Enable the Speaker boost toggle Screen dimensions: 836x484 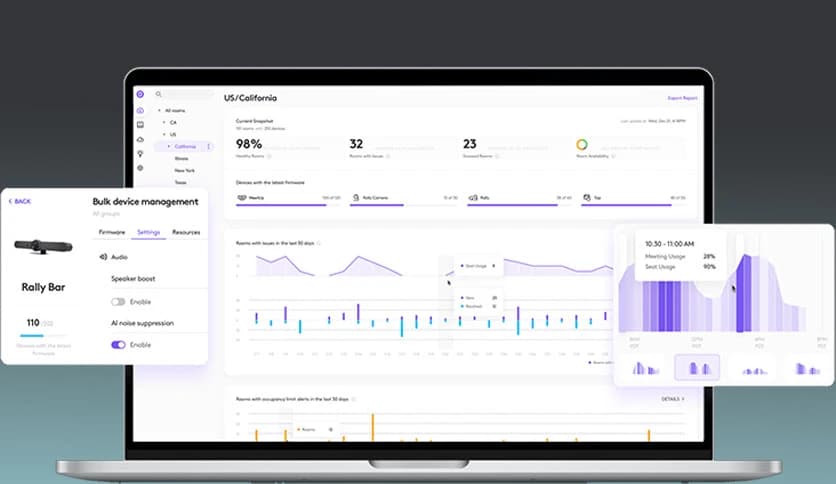click(x=118, y=301)
